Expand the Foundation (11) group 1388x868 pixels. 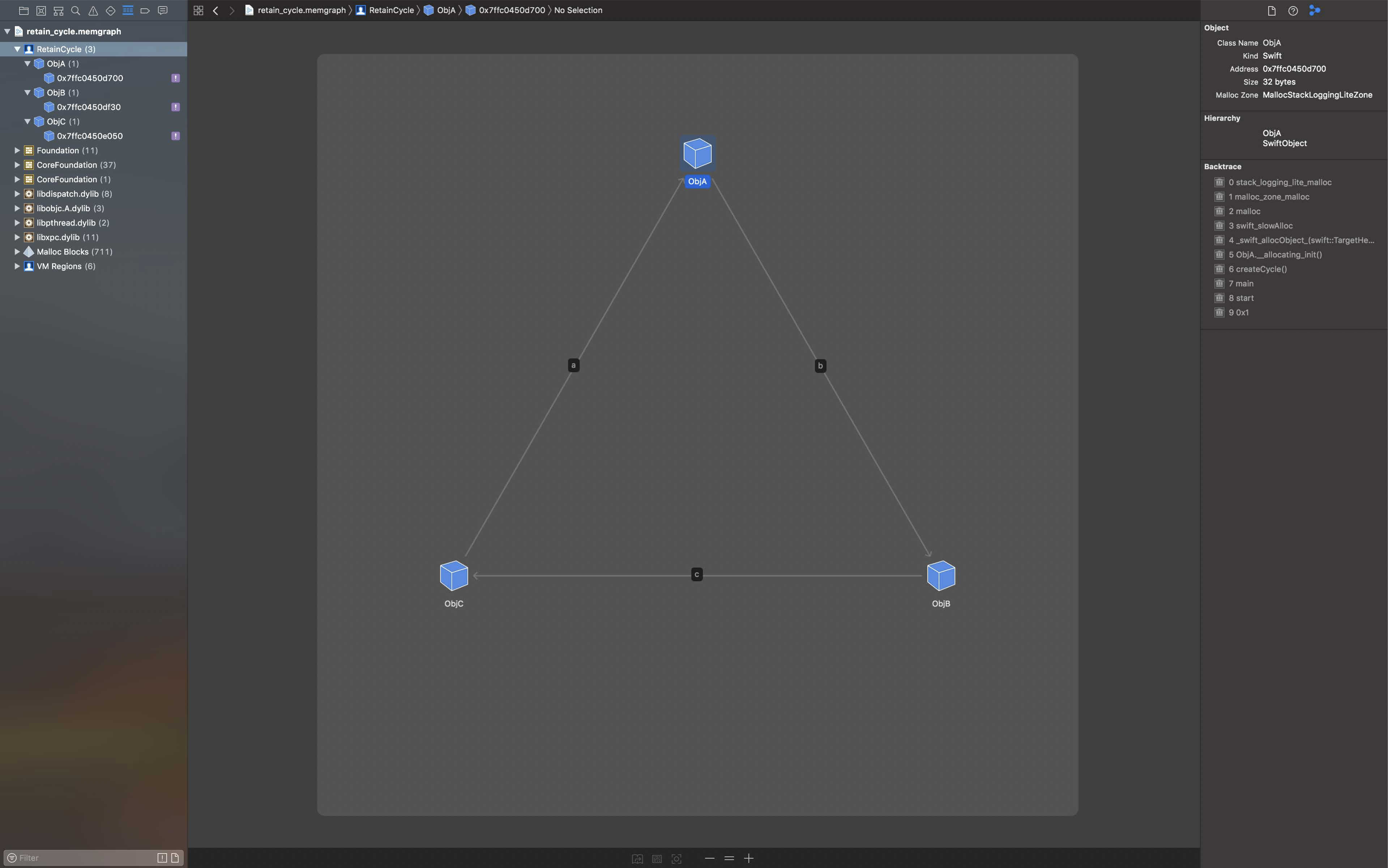coord(17,150)
